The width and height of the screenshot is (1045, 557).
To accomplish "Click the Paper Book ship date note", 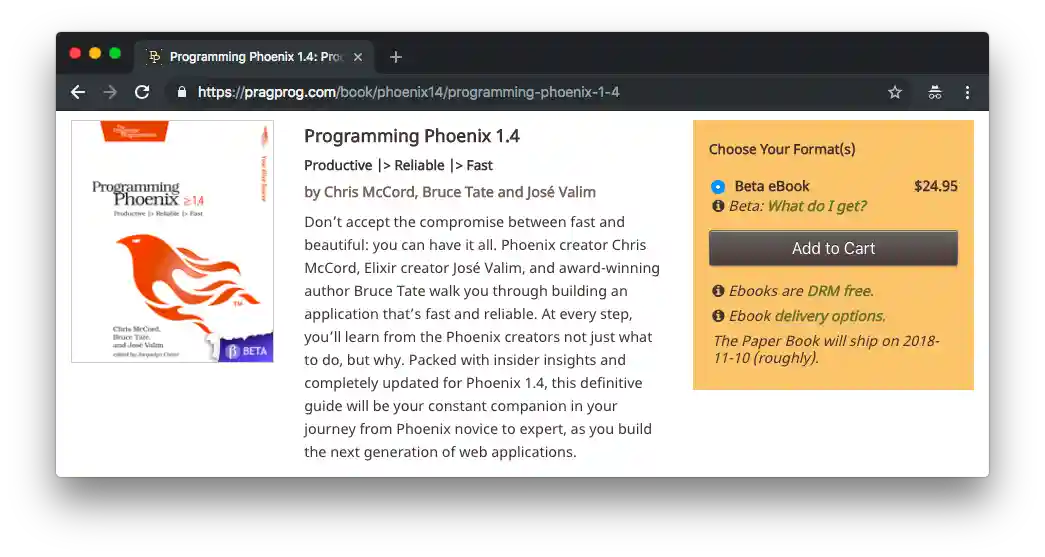I will (x=826, y=349).
